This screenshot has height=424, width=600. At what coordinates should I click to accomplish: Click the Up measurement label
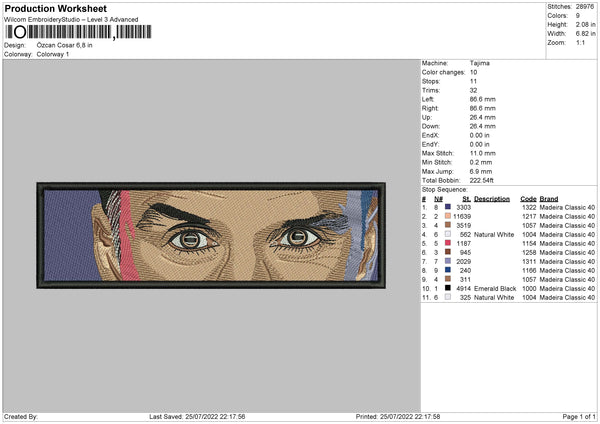[426, 117]
